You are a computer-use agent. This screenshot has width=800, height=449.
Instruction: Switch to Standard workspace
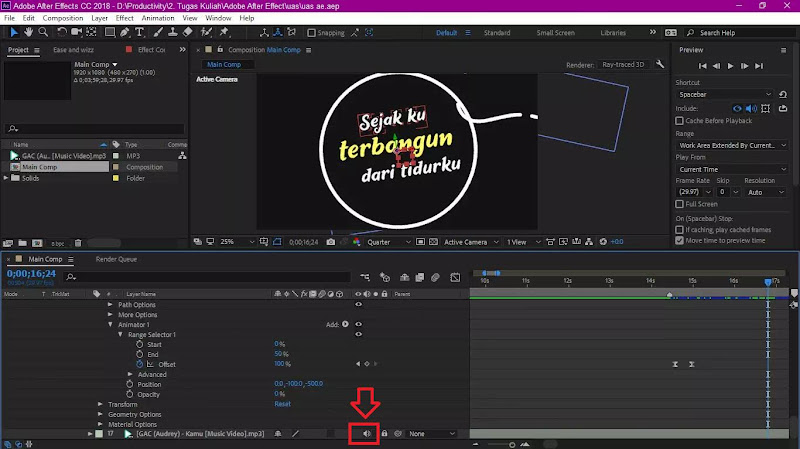coord(497,33)
